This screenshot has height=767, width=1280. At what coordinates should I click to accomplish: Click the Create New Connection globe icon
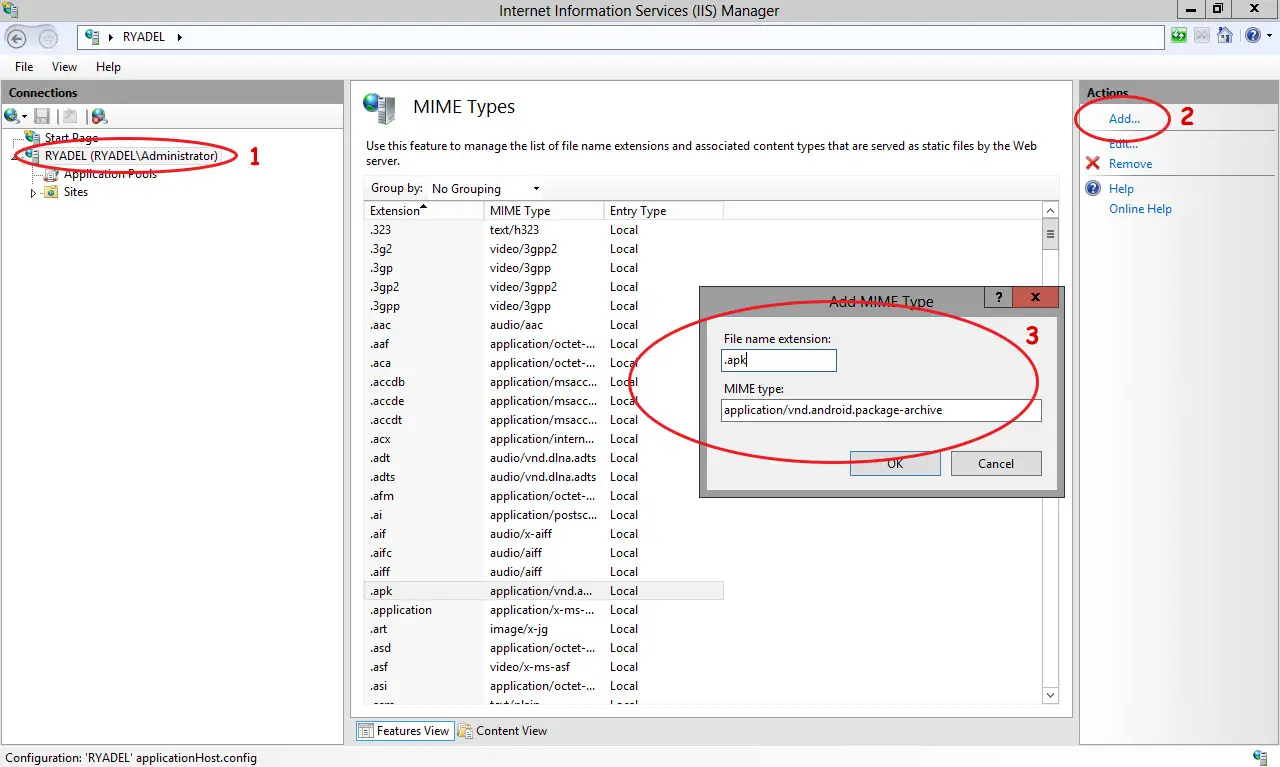tap(13, 117)
